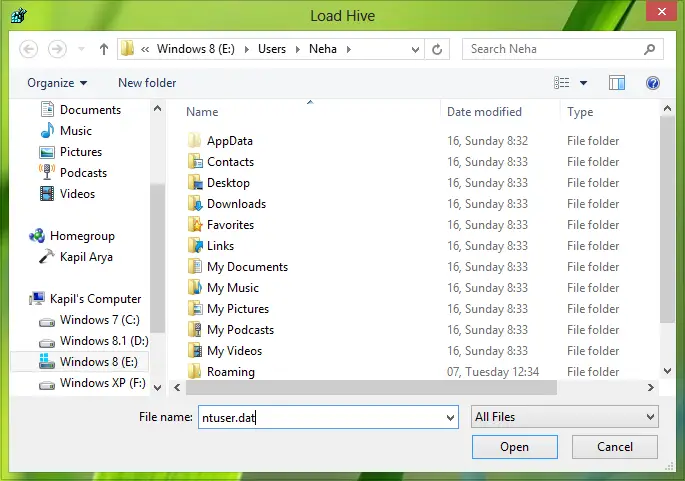The height and width of the screenshot is (481, 685).
Task: Click Users in the address breadcrumb
Action: (272, 49)
